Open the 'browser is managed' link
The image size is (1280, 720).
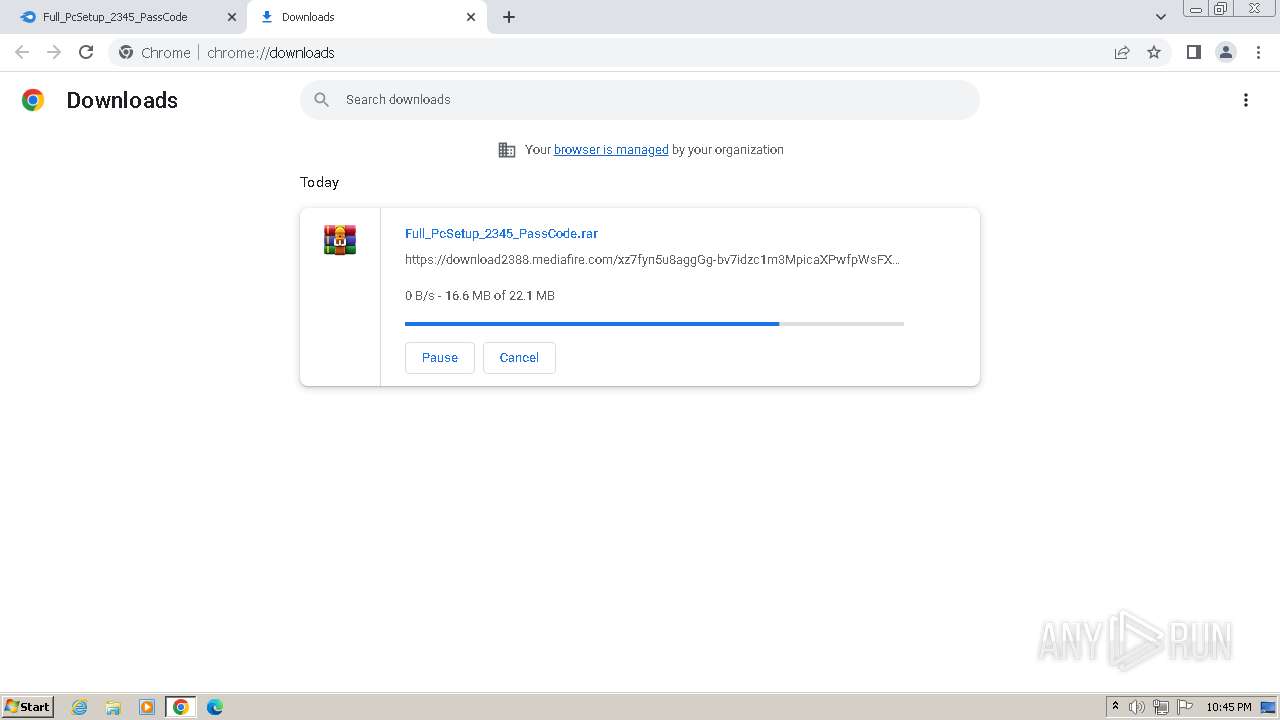(x=611, y=150)
